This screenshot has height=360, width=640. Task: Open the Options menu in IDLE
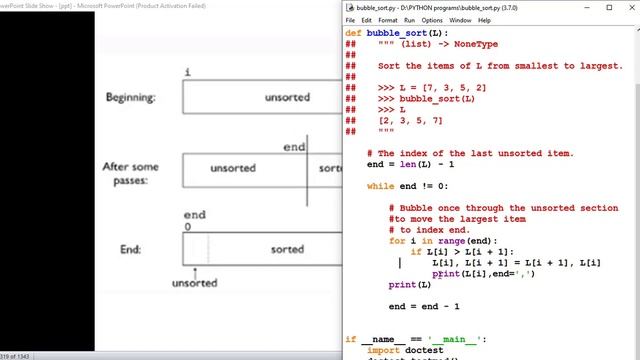point(432,20)
